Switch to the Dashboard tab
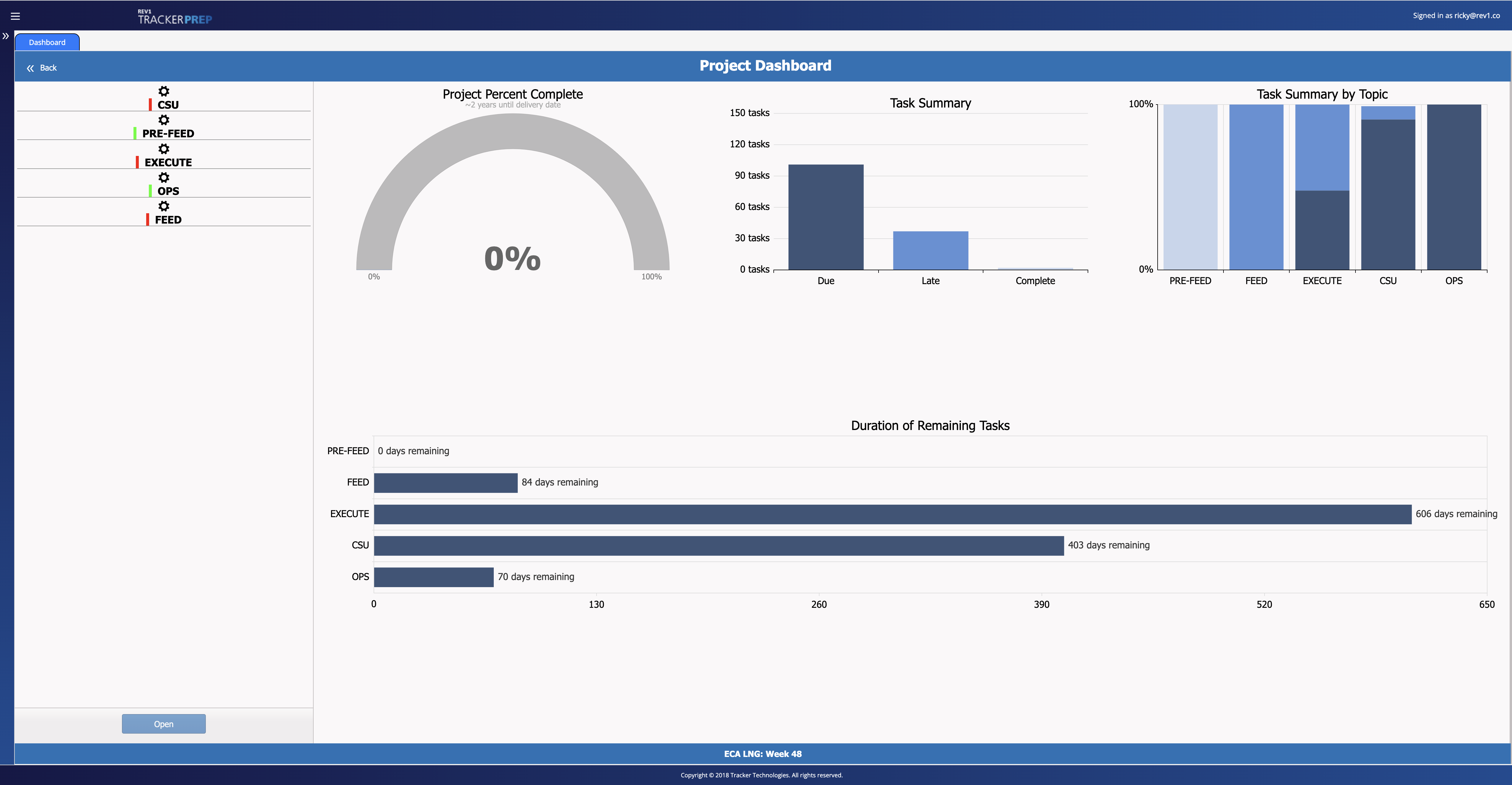The image size is (1512, 785). tap(47, 42)
